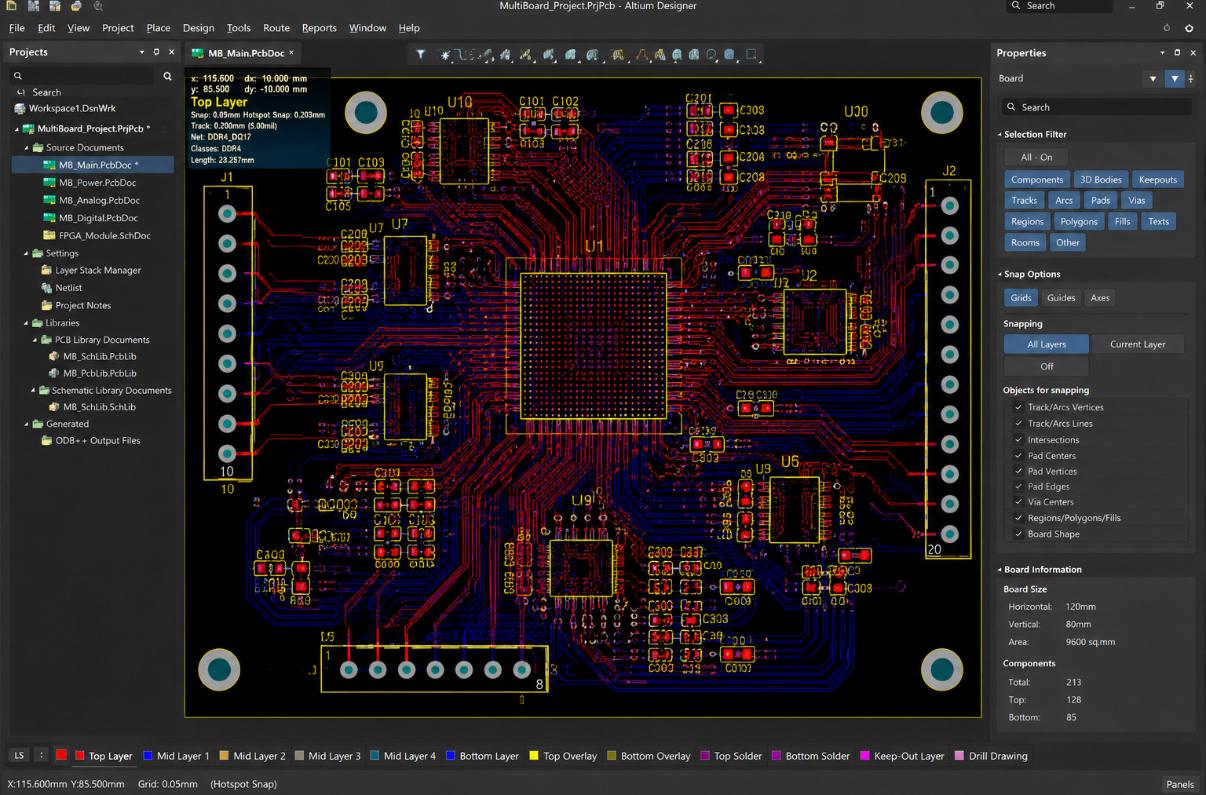Toggle the Polygons selection filter button
This screenshot has height=795, width=1206.
(1079, 221)
